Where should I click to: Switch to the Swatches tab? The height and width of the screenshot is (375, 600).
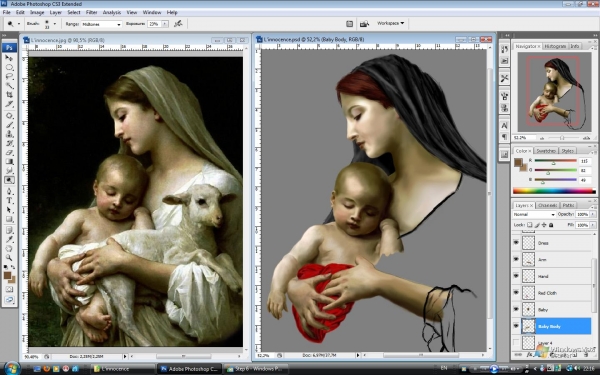tap(546, 151)
